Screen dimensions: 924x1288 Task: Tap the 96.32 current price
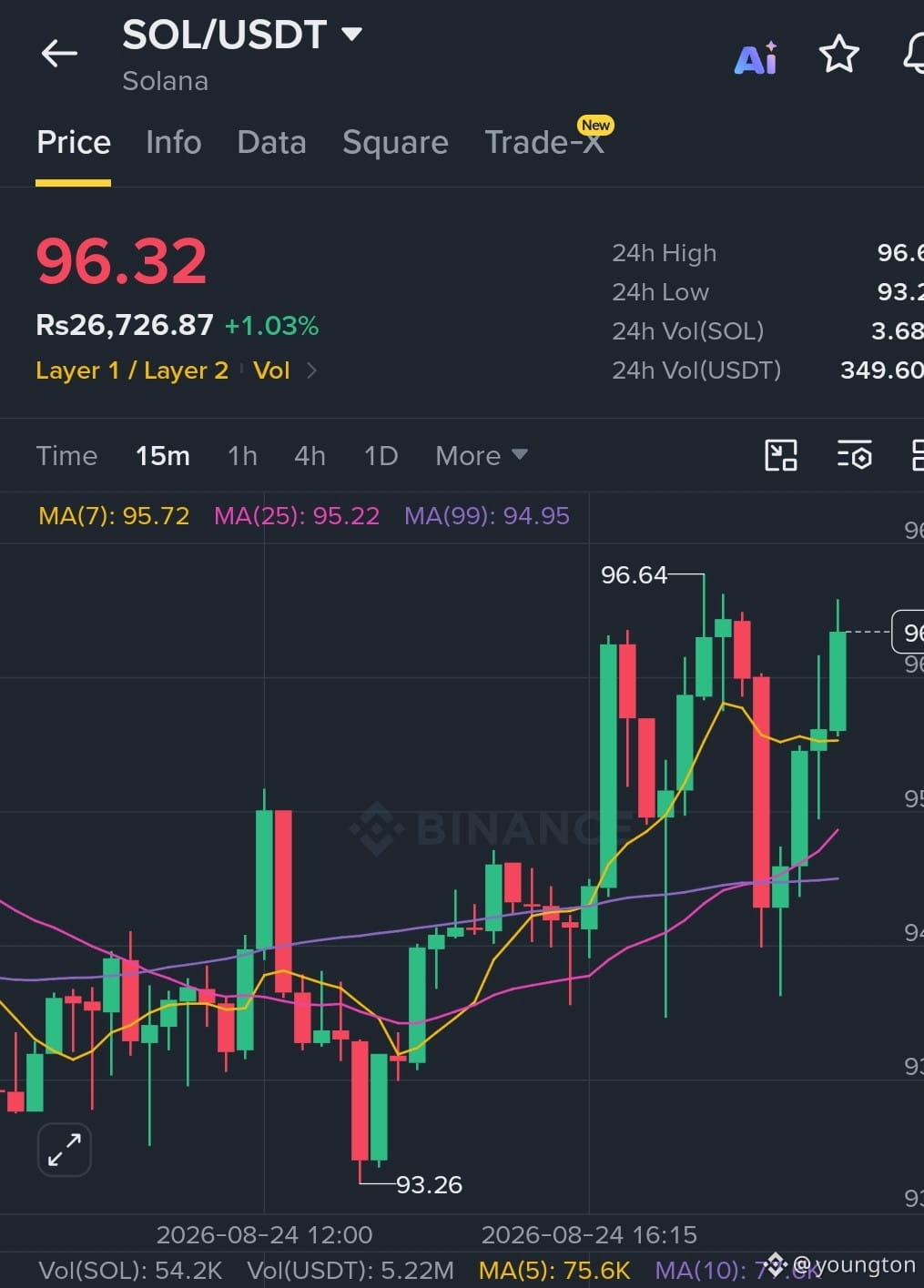pyautogui.click(x=121, y=261)
